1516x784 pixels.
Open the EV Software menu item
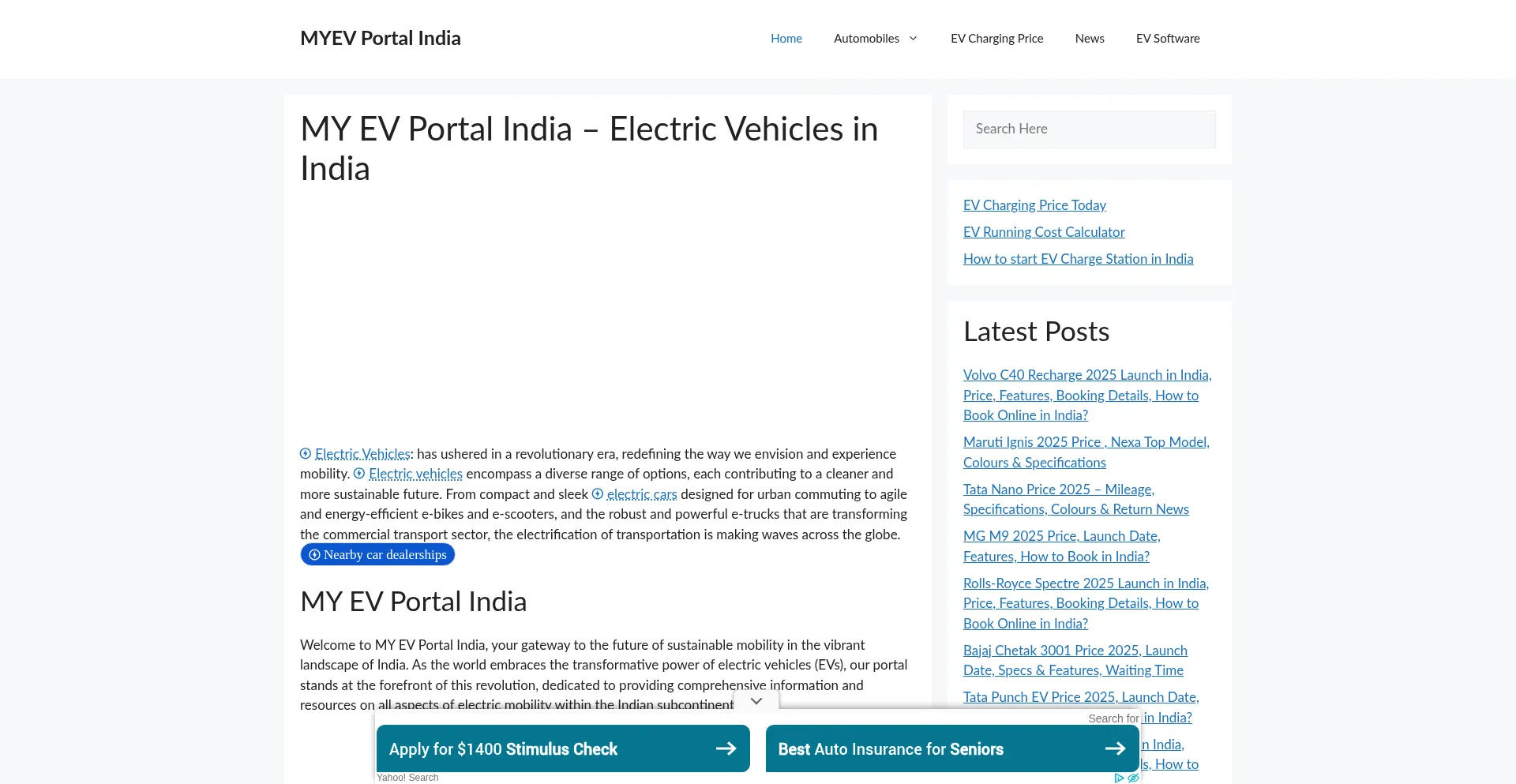pyautogui.click(x=1168, y=38)
